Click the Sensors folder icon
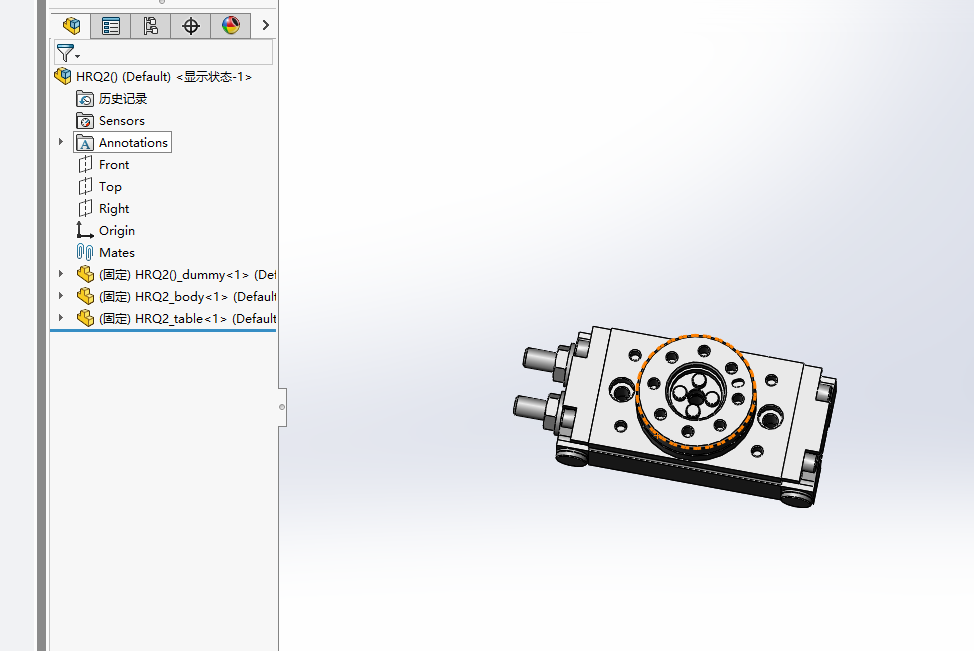Viewport: 974px width, 651px height. (x=85, y=121)
